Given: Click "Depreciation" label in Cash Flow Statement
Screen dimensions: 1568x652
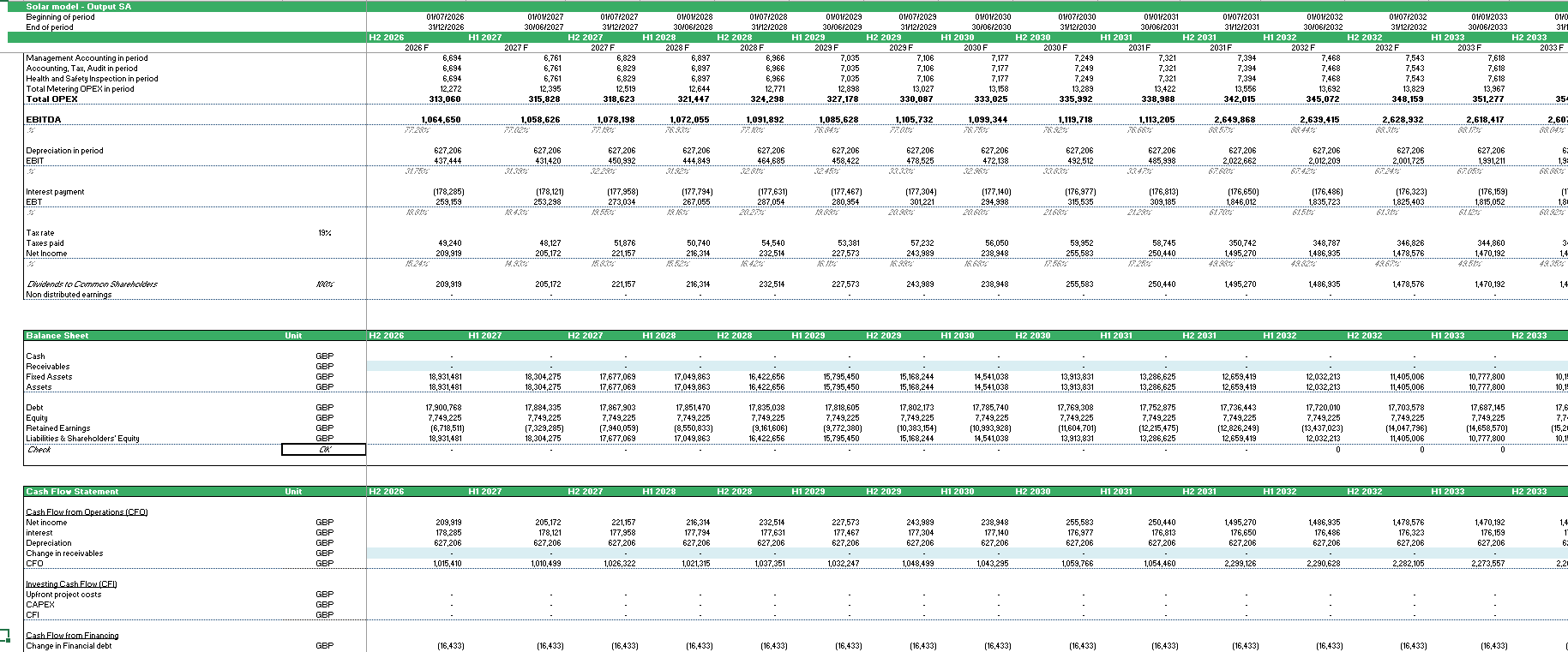Looking at the screenshot, I should [x=49, y=543].
